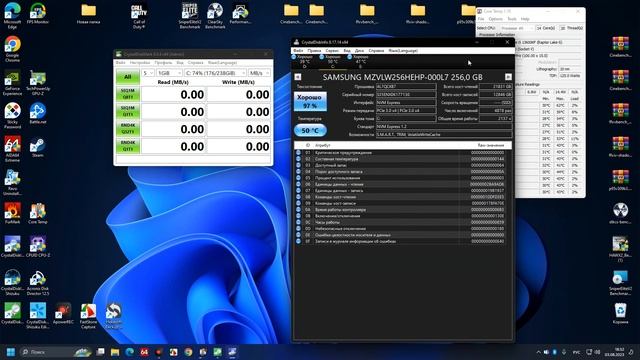Open the ClearSky Benchmark desktop icon
The image size is (640, 360).
tap(215, 16)
